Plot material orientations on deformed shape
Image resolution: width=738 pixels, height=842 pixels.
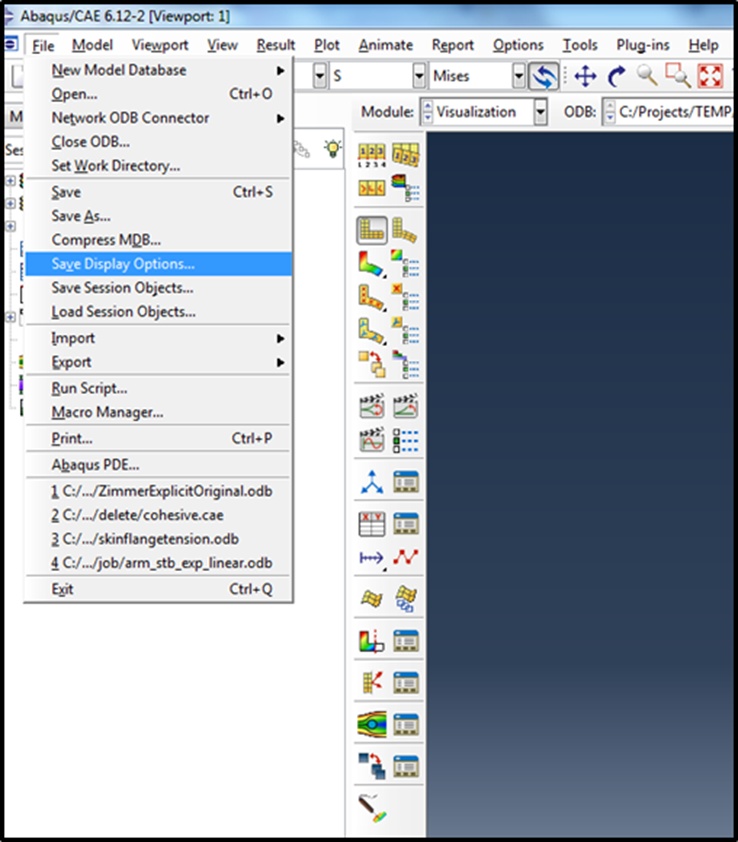[372, 331]
